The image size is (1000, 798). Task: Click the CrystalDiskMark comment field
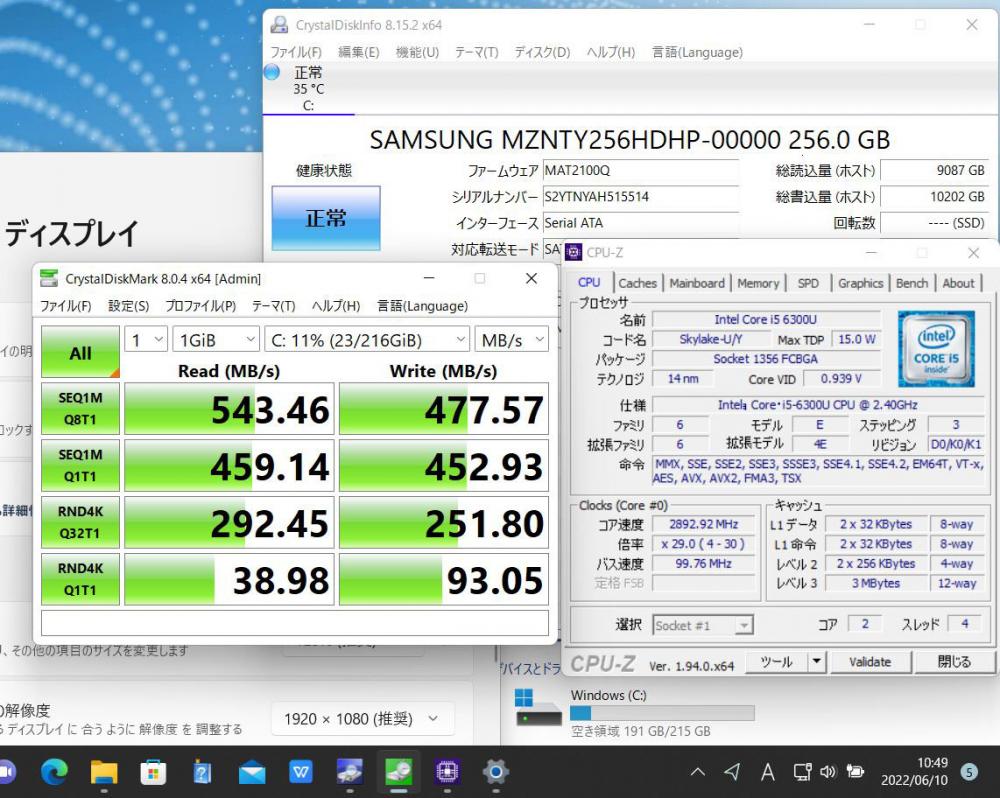pos(295,623)
